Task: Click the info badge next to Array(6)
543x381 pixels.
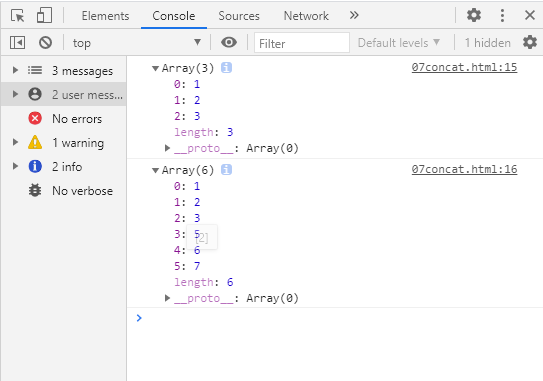Action: (226, 170)
